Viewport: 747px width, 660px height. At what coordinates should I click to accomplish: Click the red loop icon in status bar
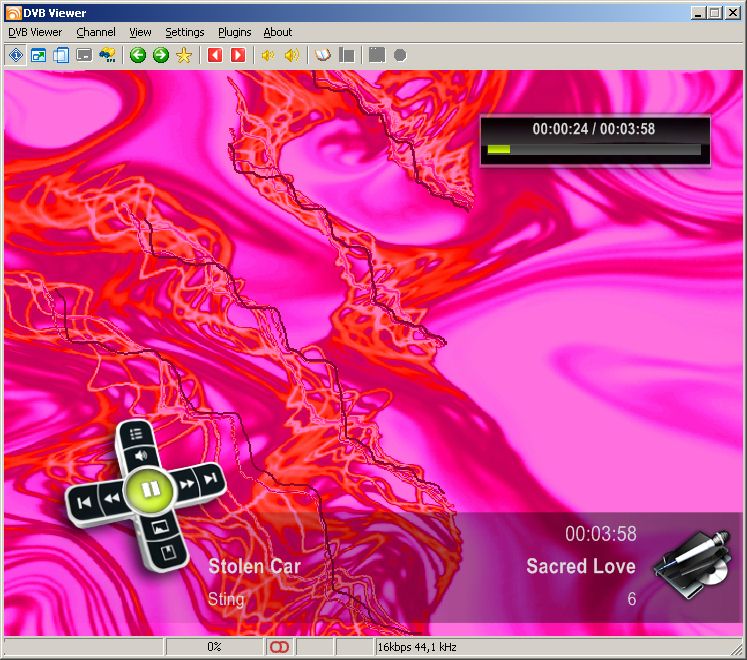click(280, 647)
